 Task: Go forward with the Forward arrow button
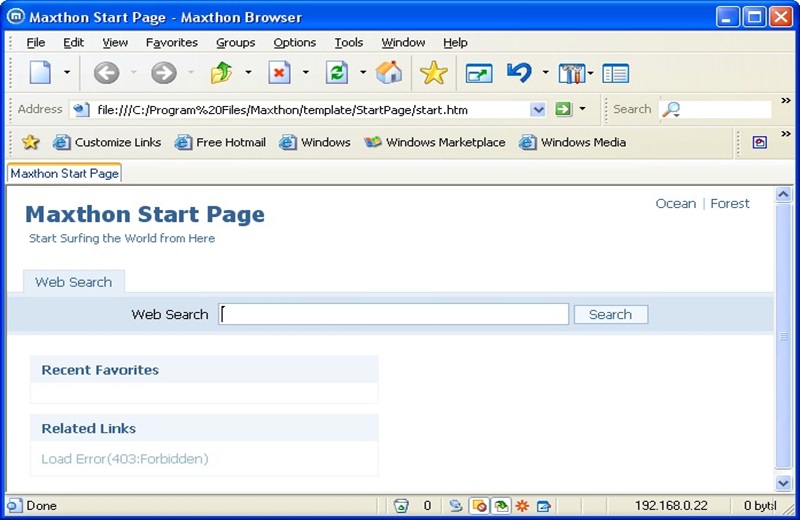[x=164, y=73]
